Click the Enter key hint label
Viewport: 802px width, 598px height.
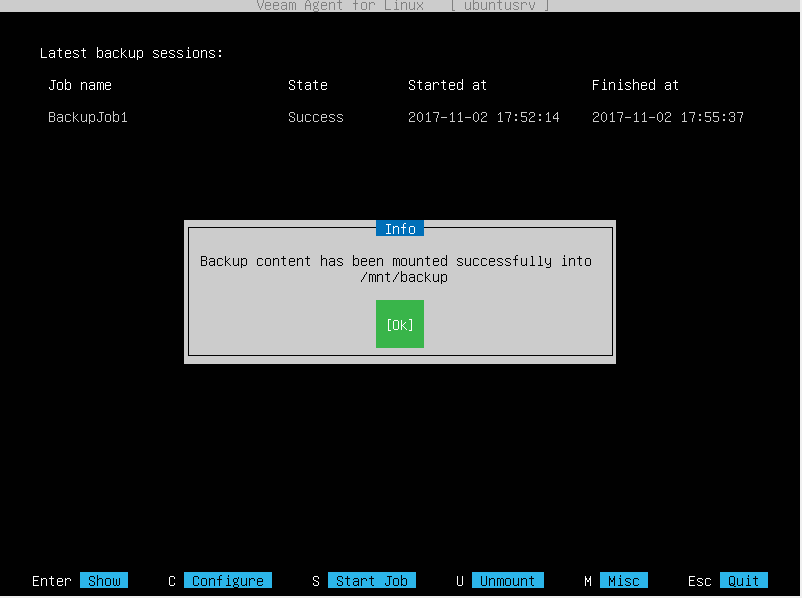[52, 581]
